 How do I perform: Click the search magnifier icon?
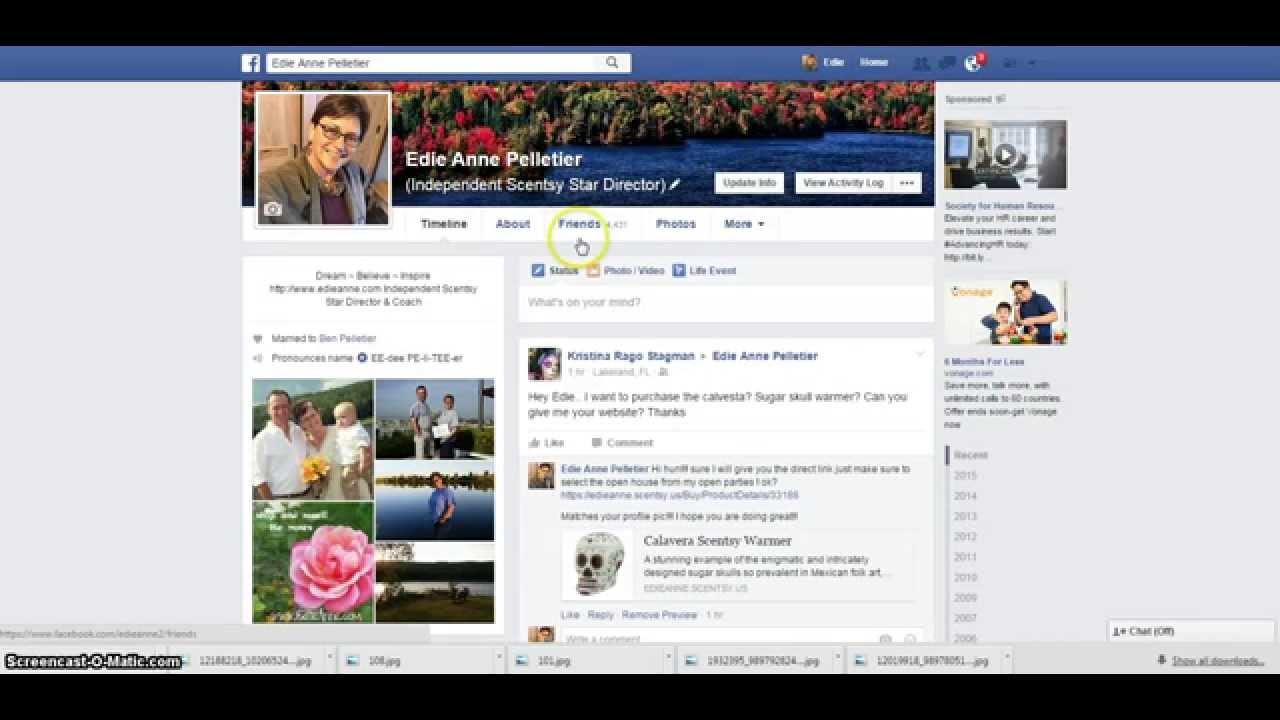pos(612,63)
